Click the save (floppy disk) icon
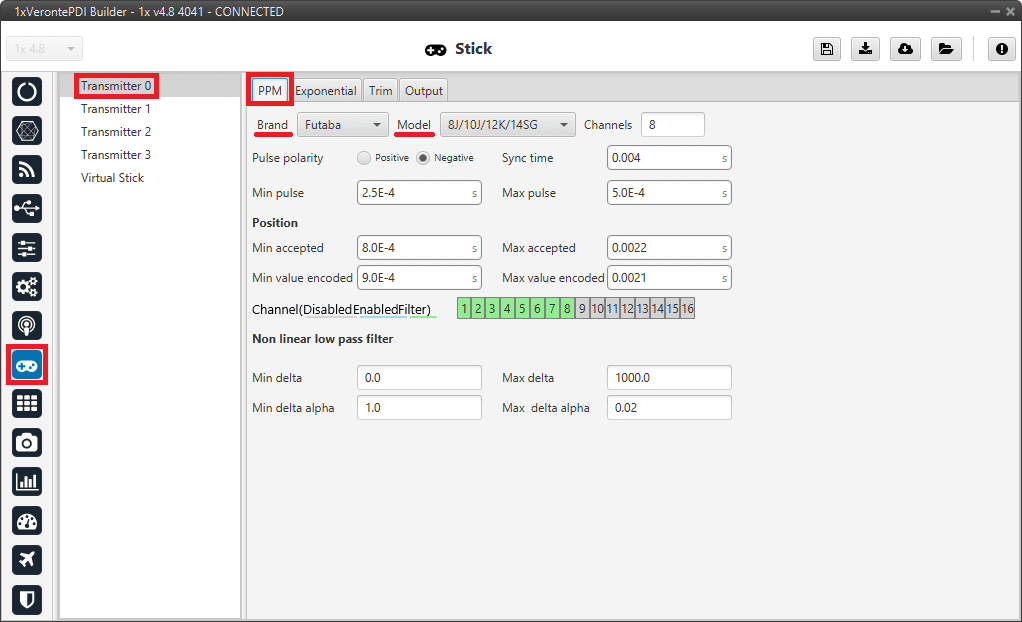The width and height of the screenshot is (1022, 622). click(827, 49)
